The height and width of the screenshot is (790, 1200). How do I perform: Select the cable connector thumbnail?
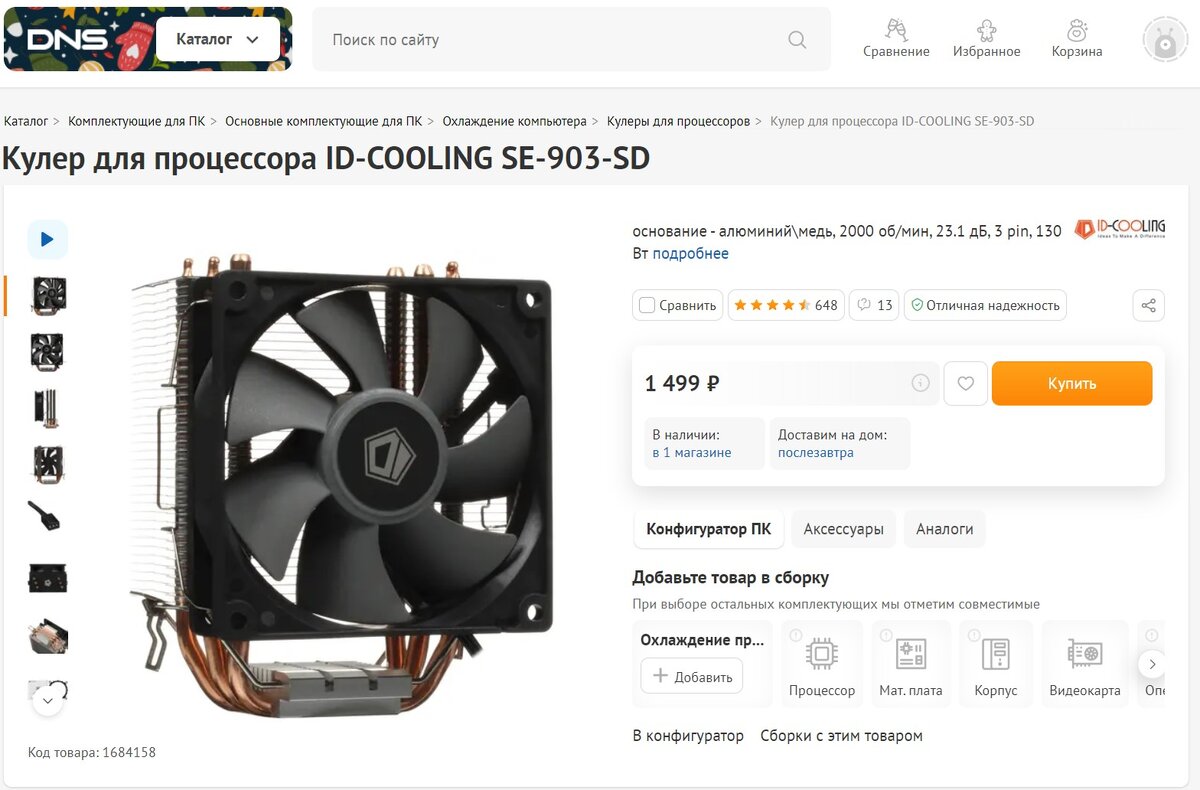coord(47,516)
